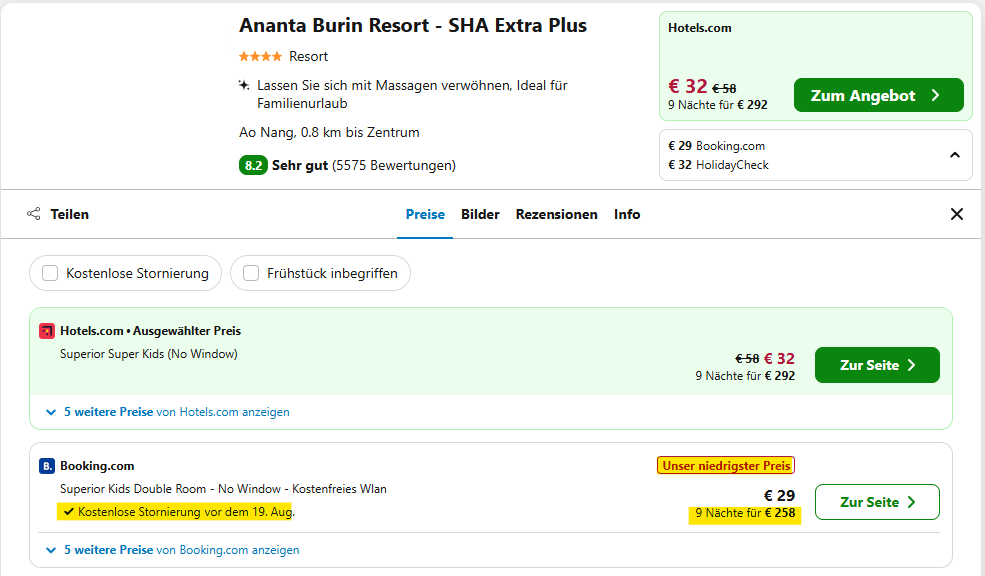Click the share icon next to Teilen
The width and height of the screenshot is (985, 576).
(x=34, y=214)
